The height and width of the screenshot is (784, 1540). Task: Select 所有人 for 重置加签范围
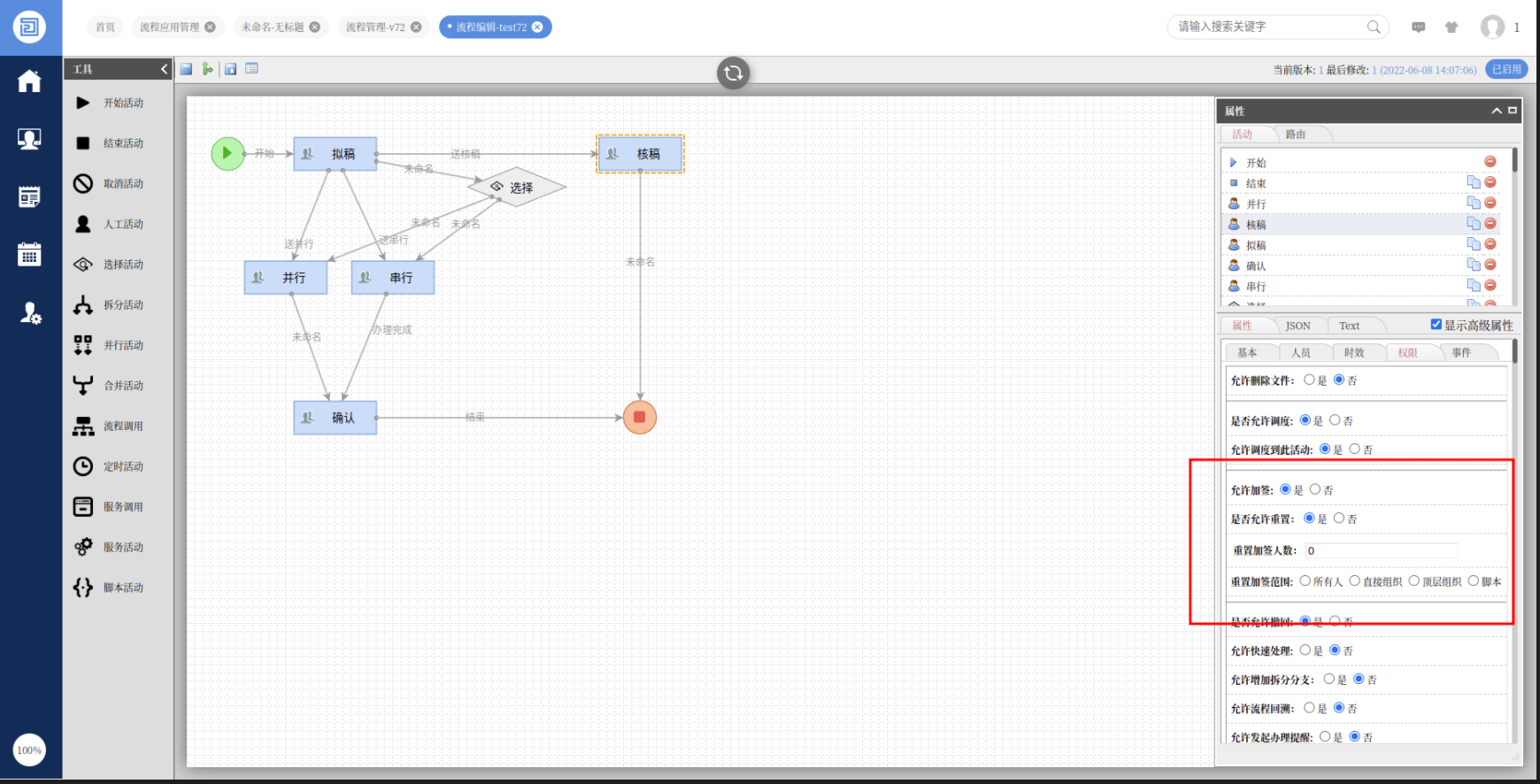point(1305,581)
